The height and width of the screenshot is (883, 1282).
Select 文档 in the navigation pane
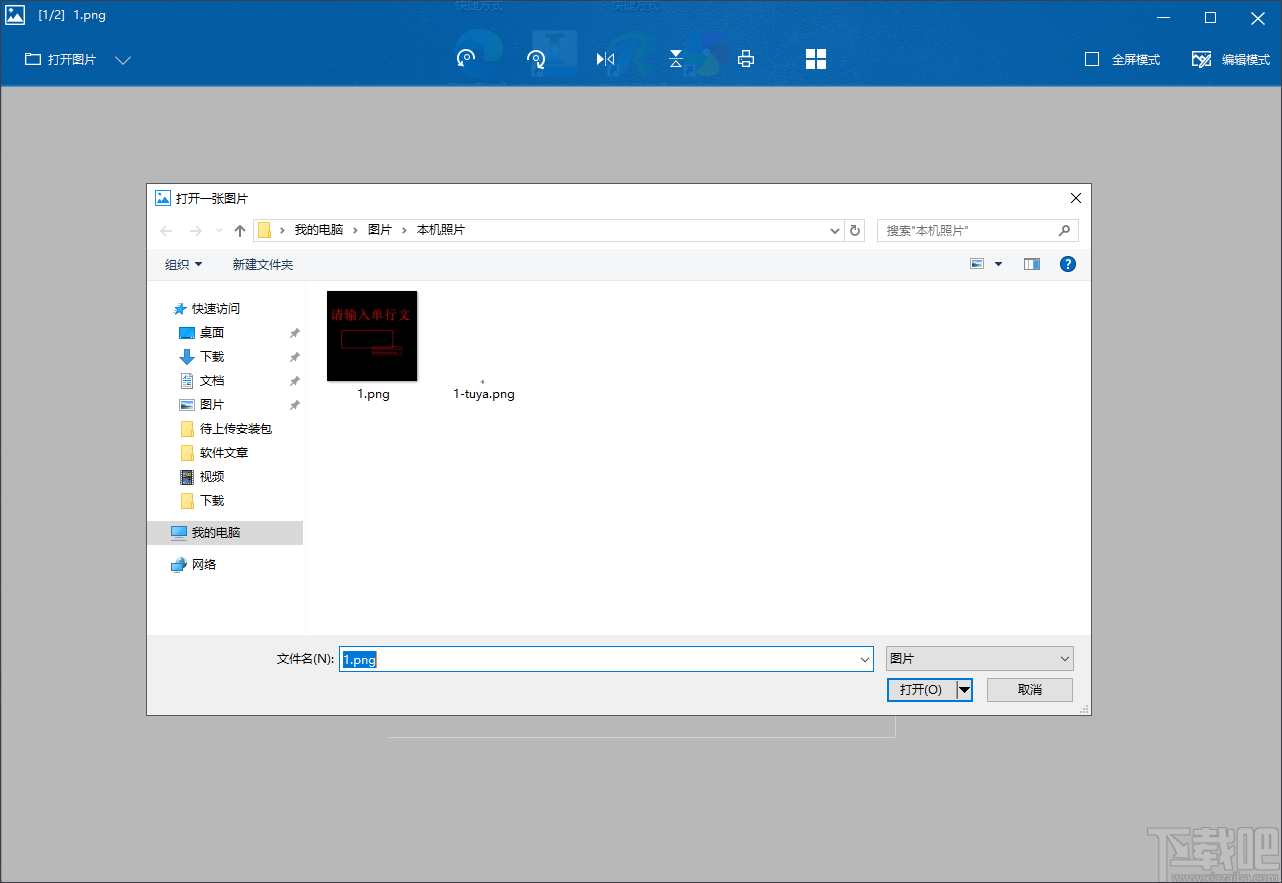(x=211, y=380)
